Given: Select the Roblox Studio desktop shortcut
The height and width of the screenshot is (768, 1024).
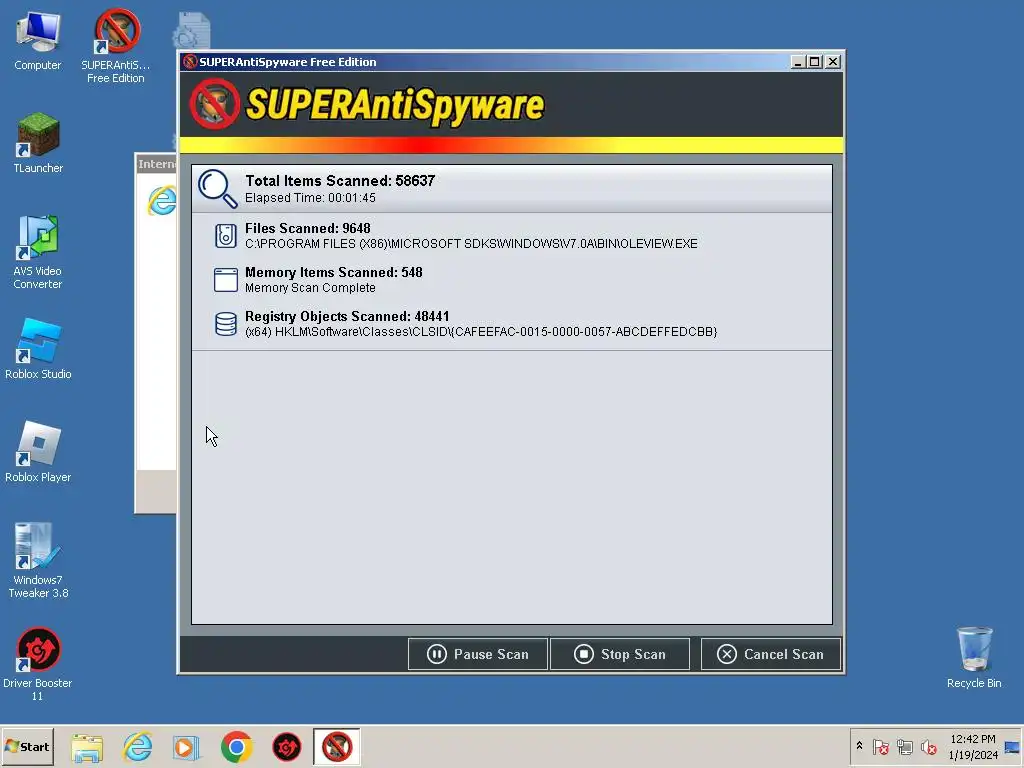Looking at the screenshot, I should (38, 349).
